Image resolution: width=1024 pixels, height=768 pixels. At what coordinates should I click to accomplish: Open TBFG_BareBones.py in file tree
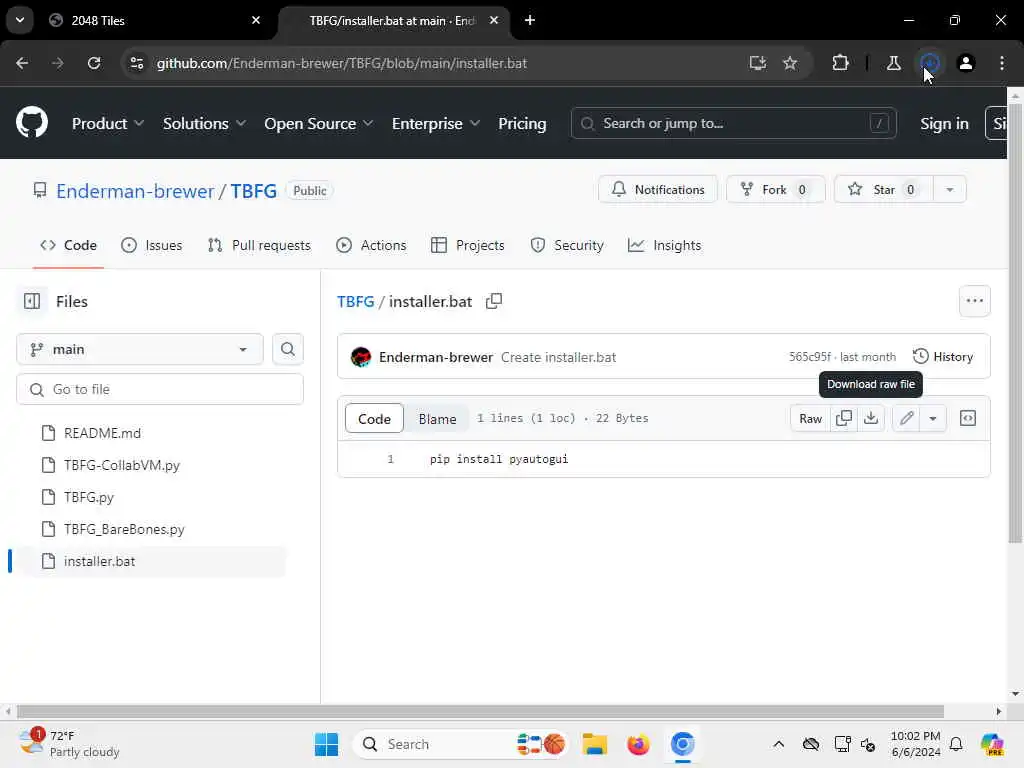pos(124,529)
